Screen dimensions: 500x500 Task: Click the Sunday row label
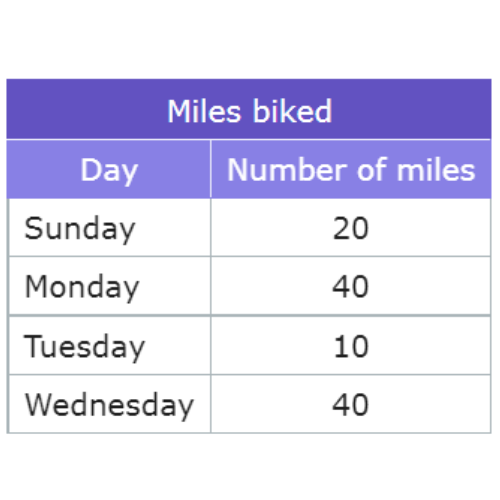pyautogui.click(x=80, y=229)
